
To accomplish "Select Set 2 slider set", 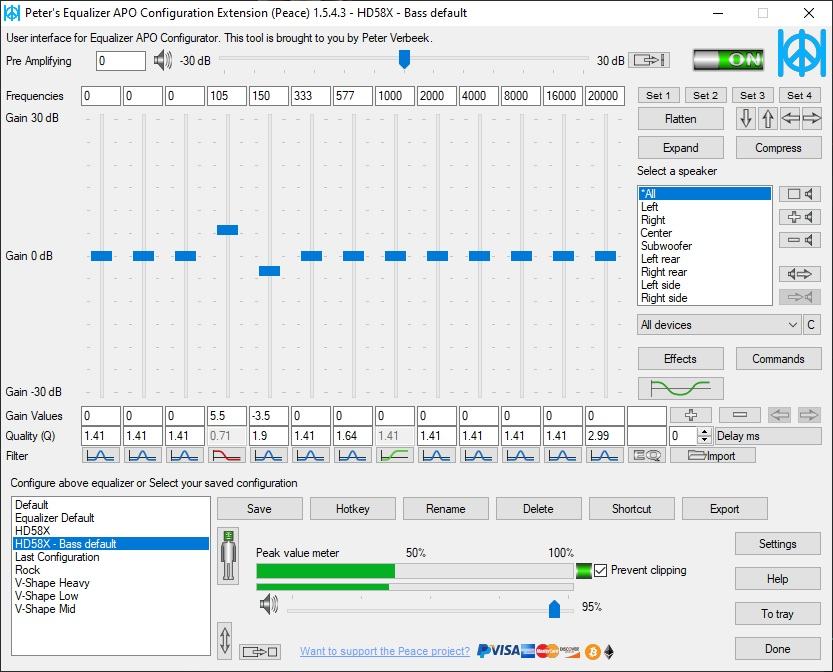I will pyautogui.click(x=706, y=96).
